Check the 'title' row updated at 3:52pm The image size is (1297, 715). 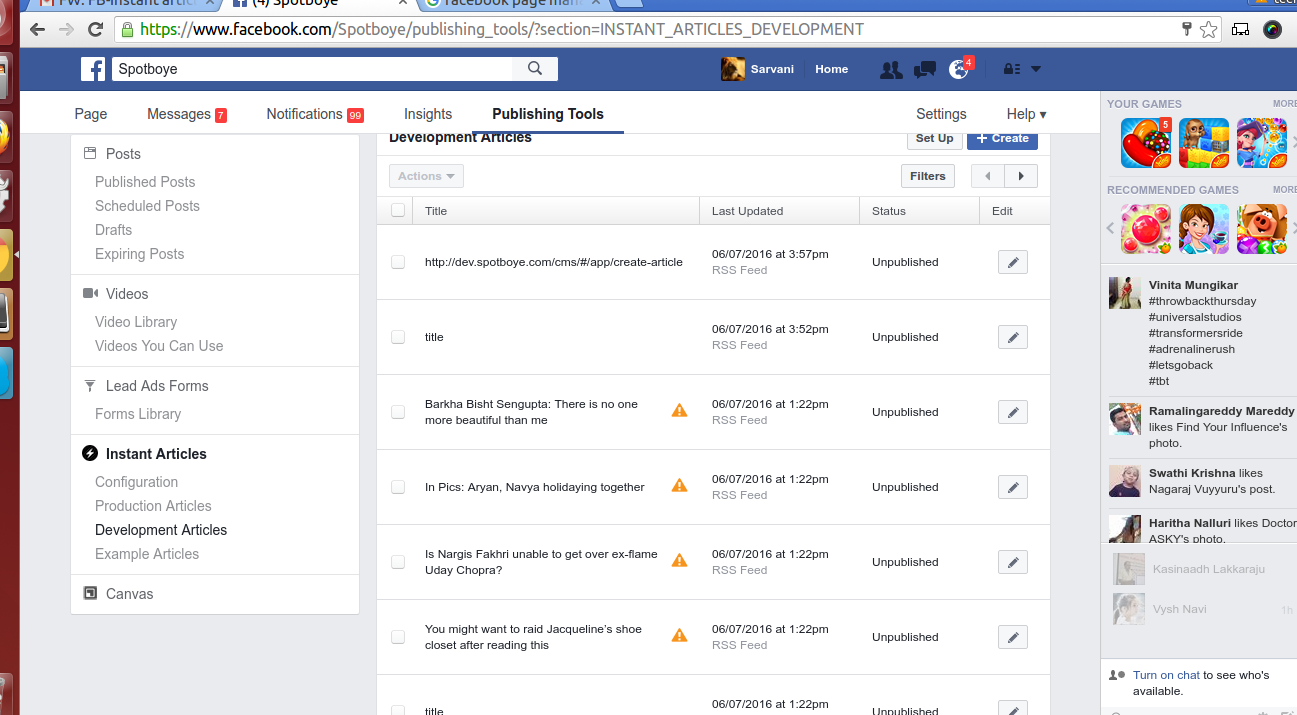click(x=398, y=337)
